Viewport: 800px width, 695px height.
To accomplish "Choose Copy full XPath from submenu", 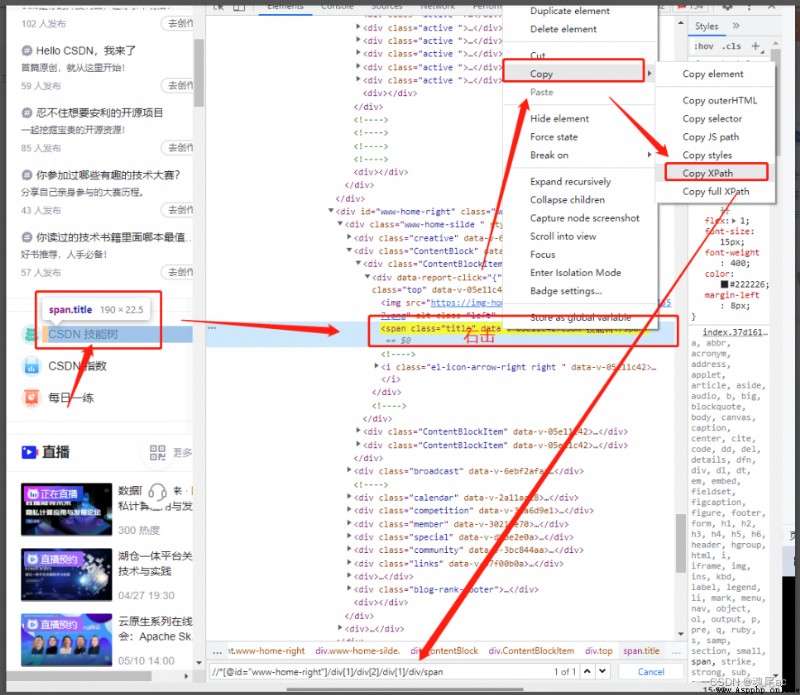I will 715,191.
